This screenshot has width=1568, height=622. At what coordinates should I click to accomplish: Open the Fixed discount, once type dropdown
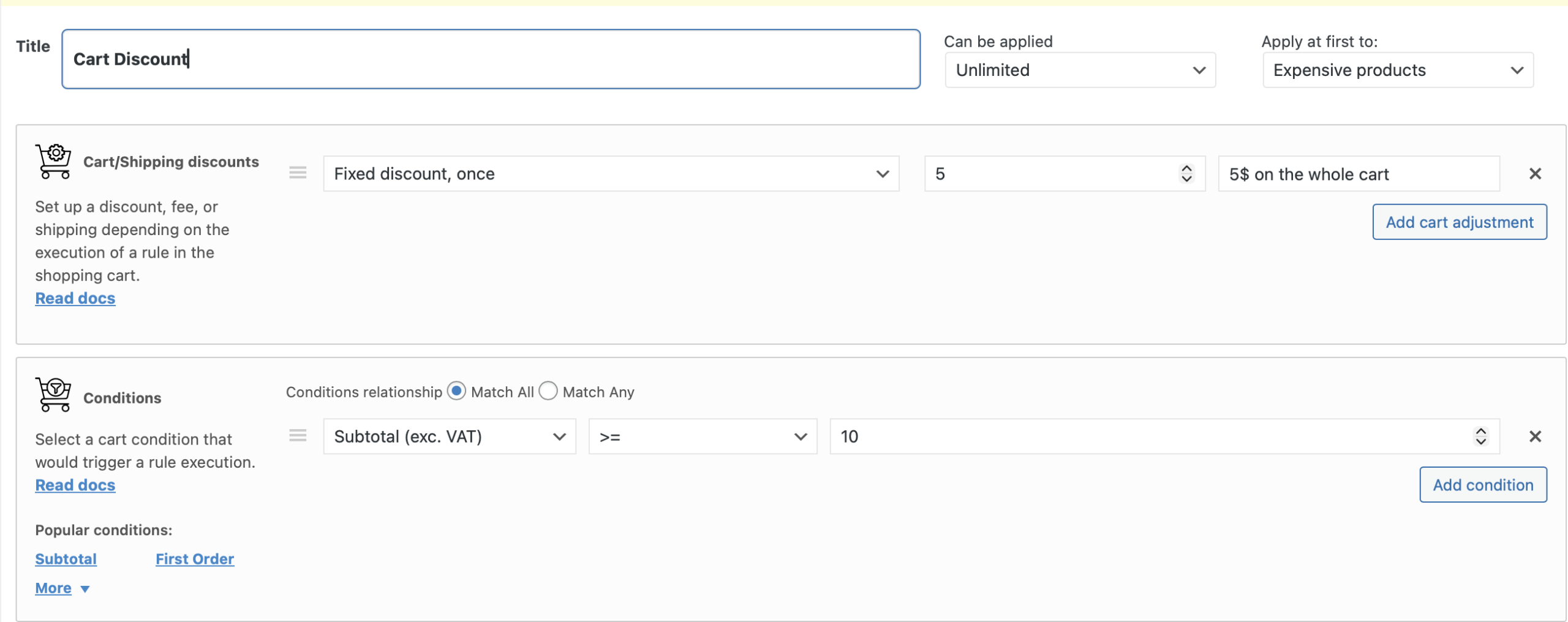(611, 174)
